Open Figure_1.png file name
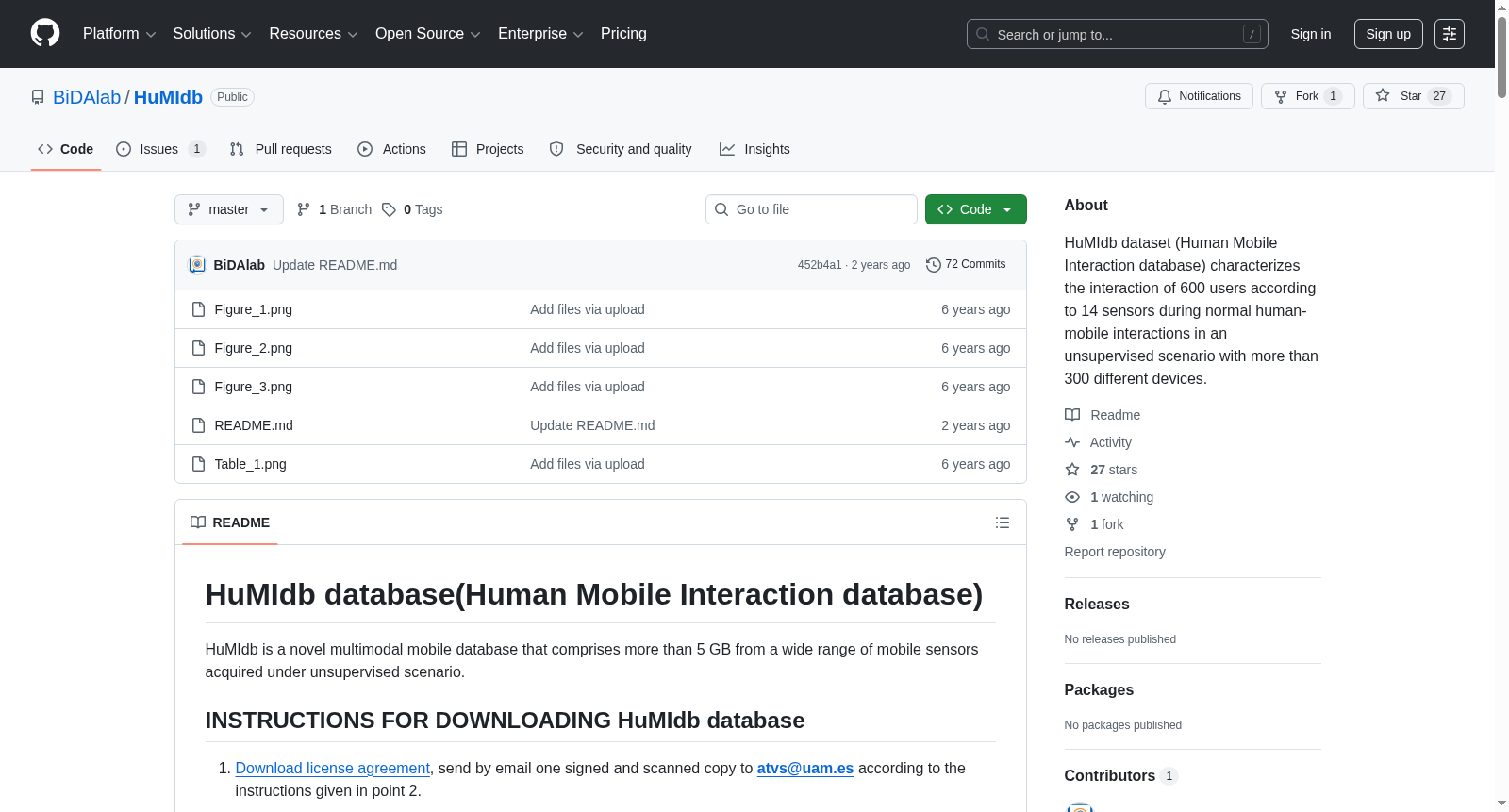Viewport: 1509px width, 812px height. tap(254, 309)
